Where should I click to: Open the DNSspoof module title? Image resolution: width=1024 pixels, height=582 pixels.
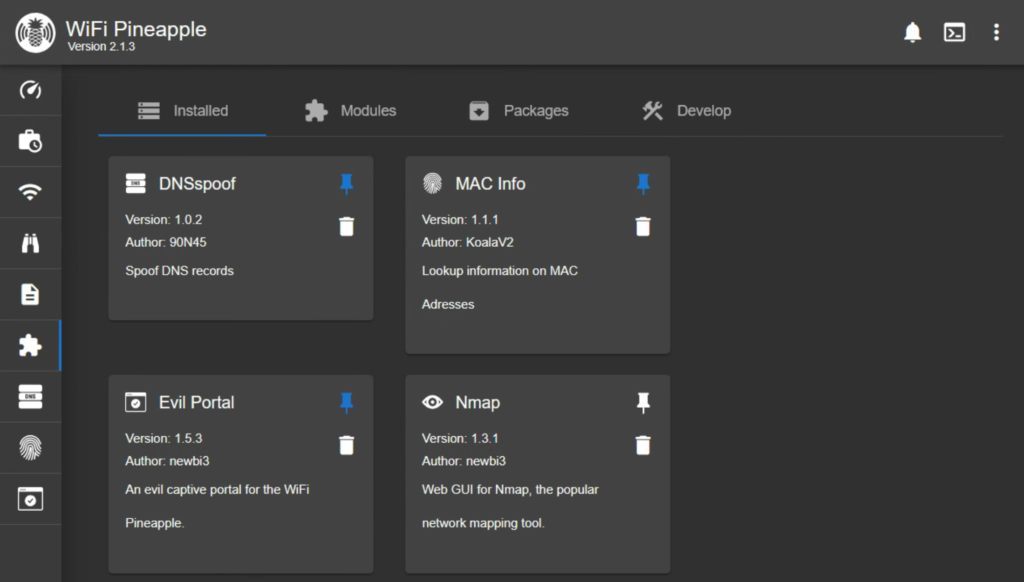pyautogui.click(x=197, y=184)
